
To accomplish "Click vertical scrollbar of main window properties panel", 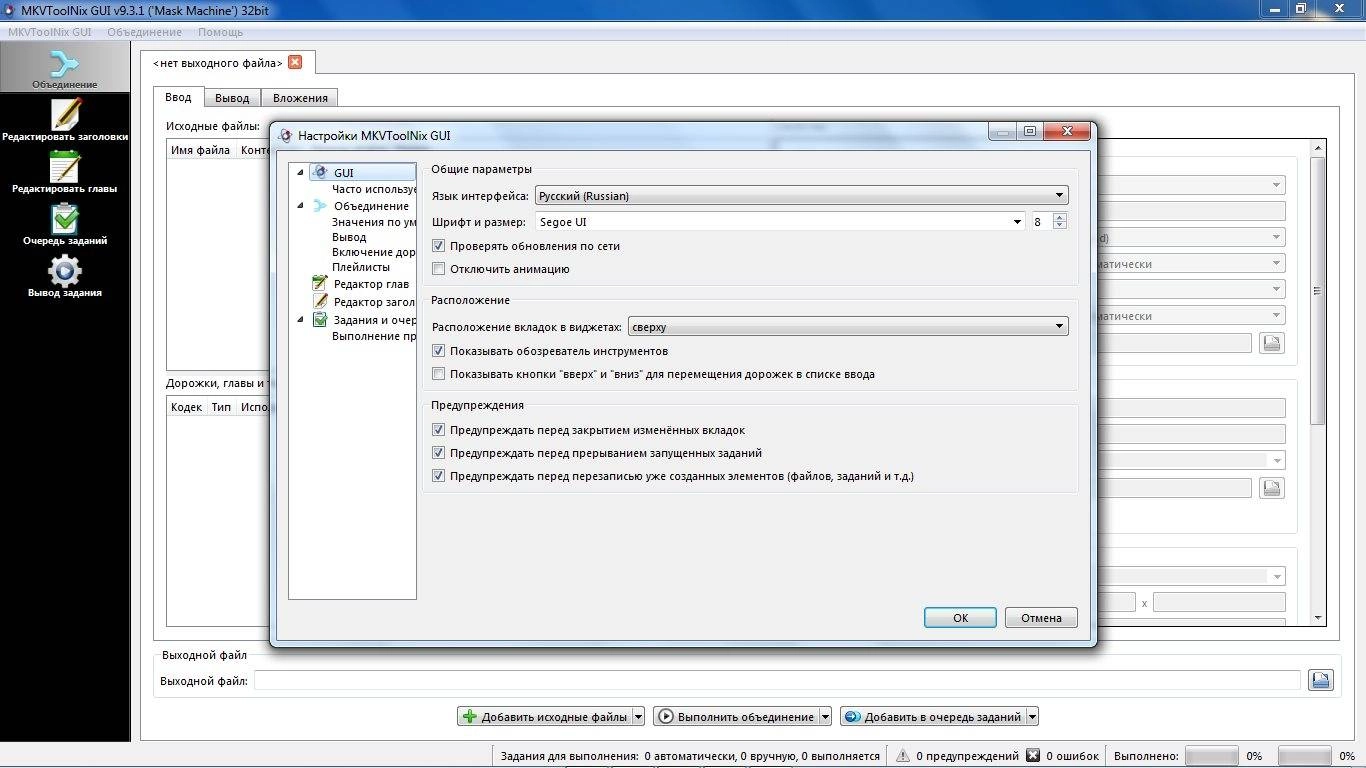I will coord(1318,290).
